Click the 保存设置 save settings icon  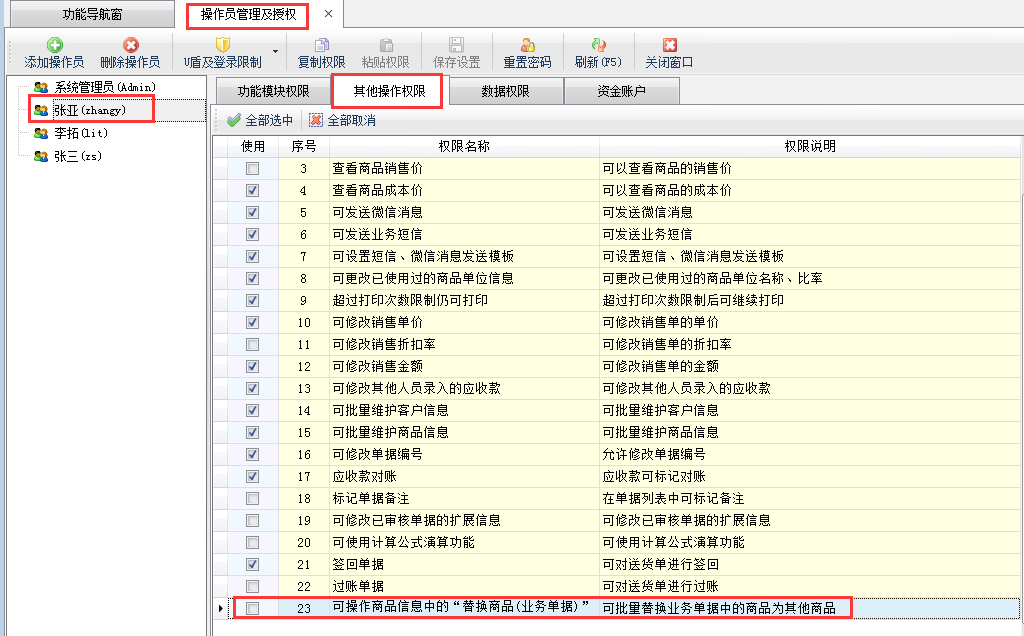point(456,45)
